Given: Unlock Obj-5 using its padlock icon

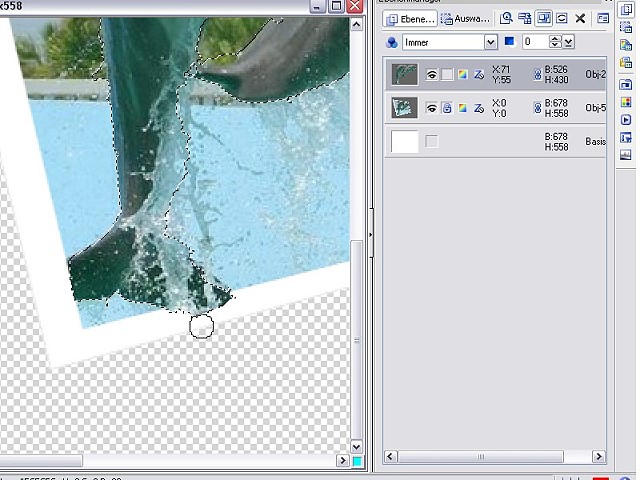Looking at the screenshot, I should click(x=447, y=108).
